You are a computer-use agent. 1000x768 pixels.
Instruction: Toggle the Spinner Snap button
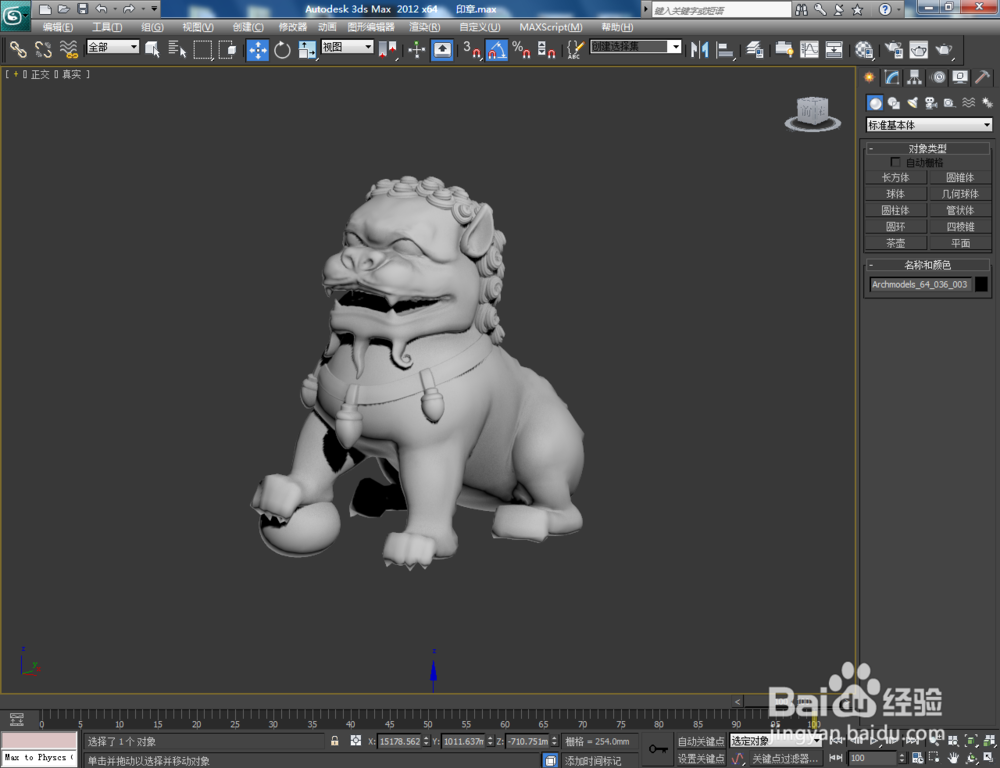click(546, 50)
